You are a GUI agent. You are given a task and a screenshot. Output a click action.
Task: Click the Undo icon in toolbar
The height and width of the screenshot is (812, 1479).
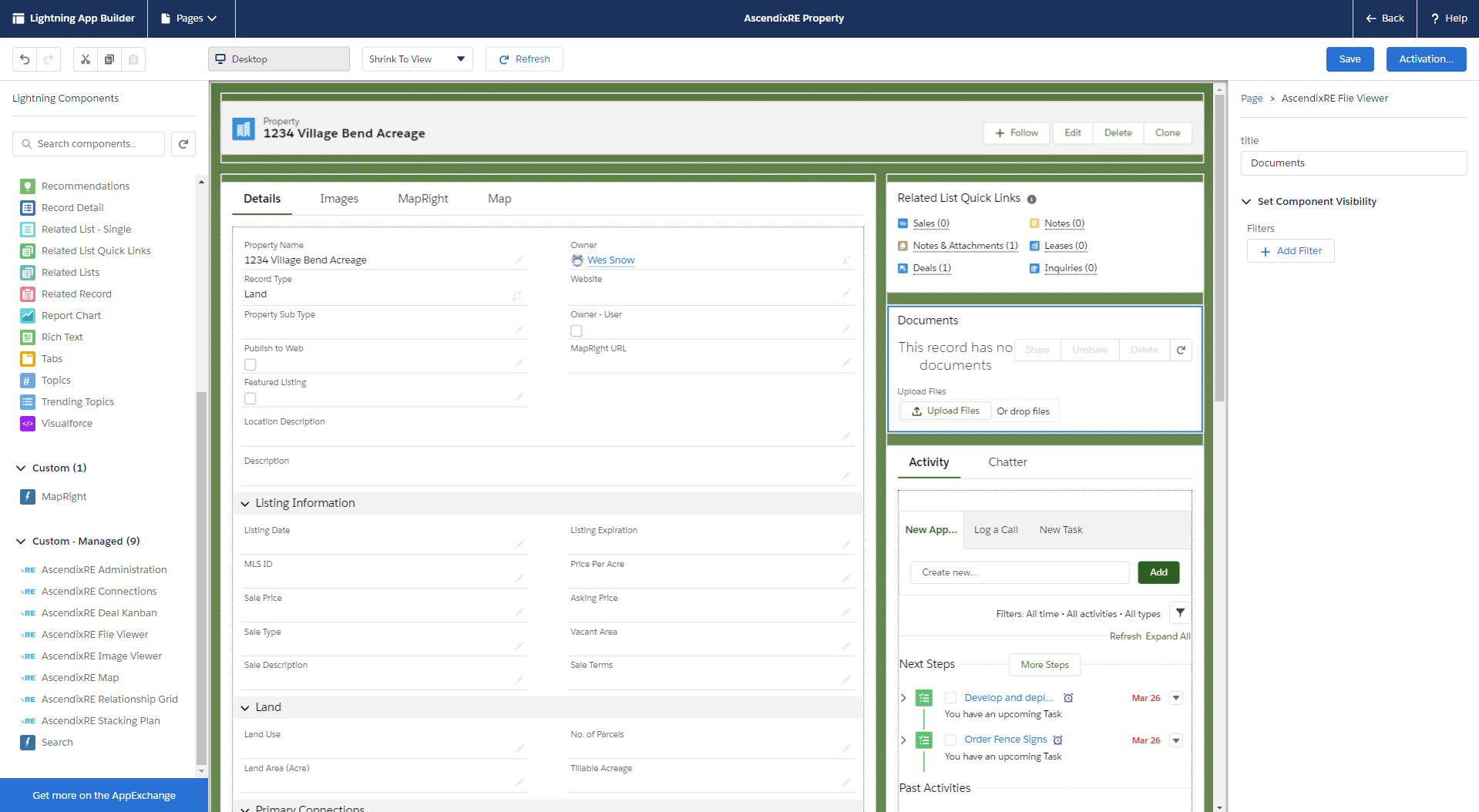25,59
